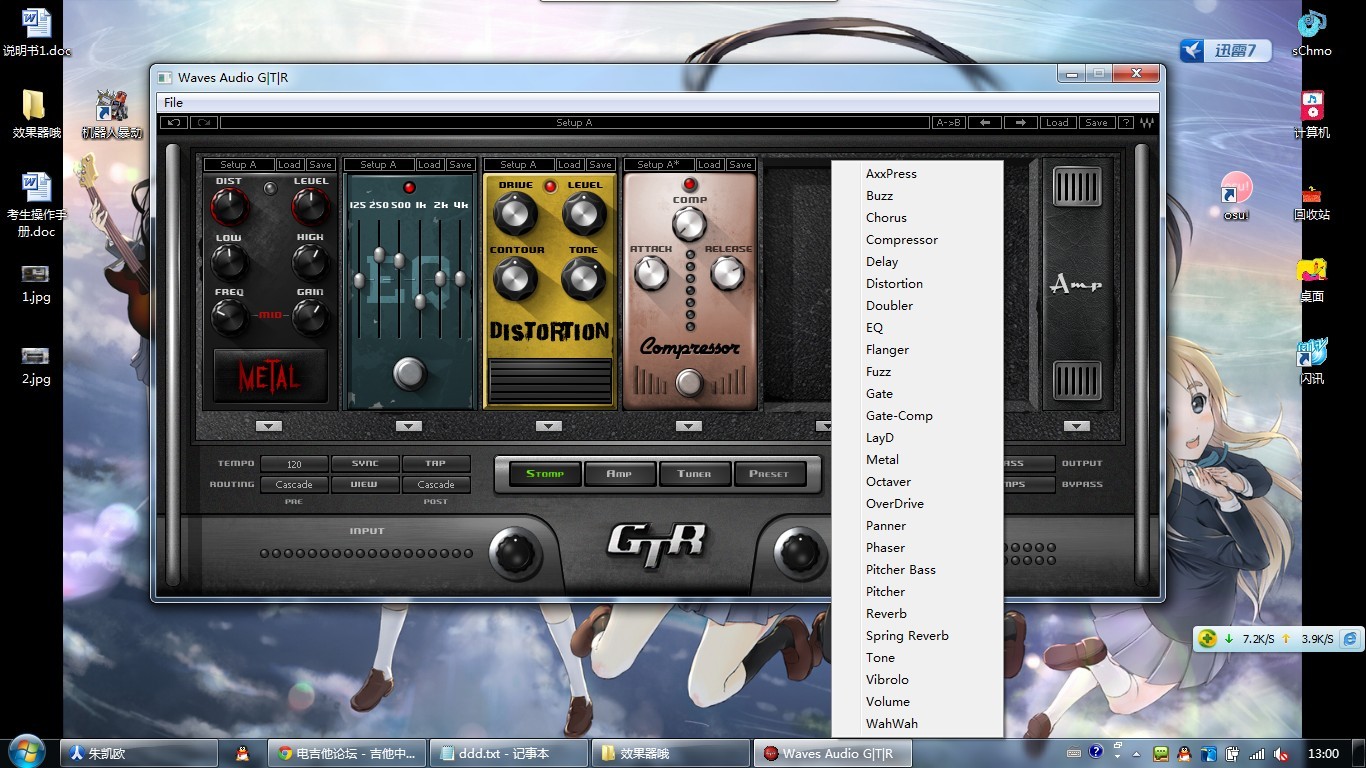Open dropdown arrow below the Metal pedal
This screenshot has width=1366, height=768.
(x=269, y=426)
